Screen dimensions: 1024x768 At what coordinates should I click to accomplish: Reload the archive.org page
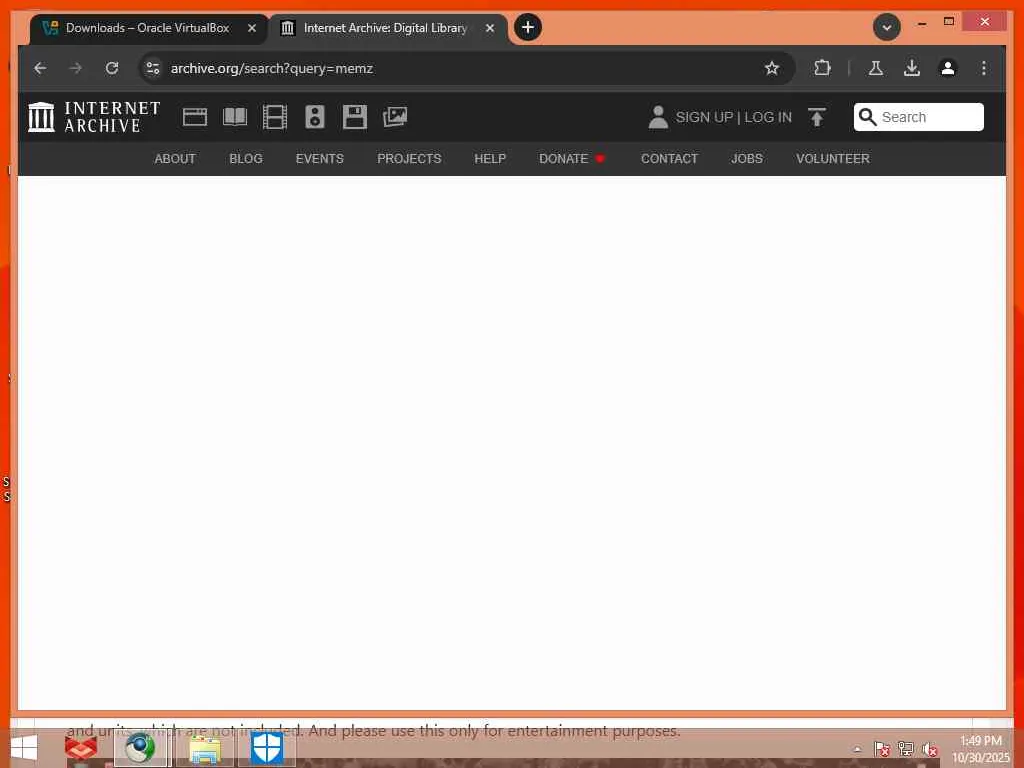(x=112, y=68)
